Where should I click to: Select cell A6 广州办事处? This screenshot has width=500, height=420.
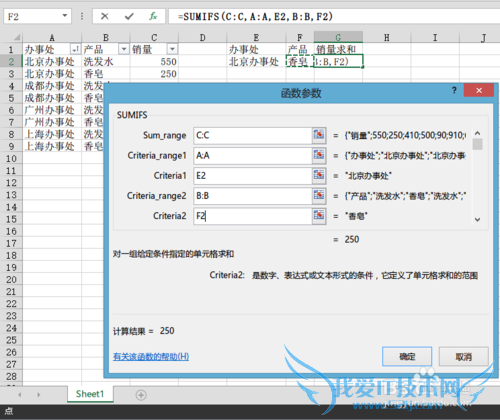tap(52, 110)
